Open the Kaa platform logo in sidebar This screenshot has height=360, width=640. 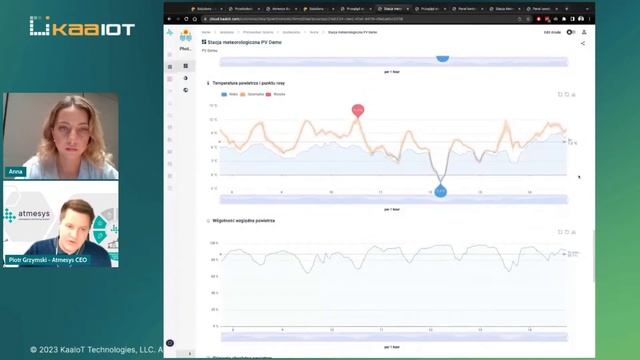coord(170,33)
